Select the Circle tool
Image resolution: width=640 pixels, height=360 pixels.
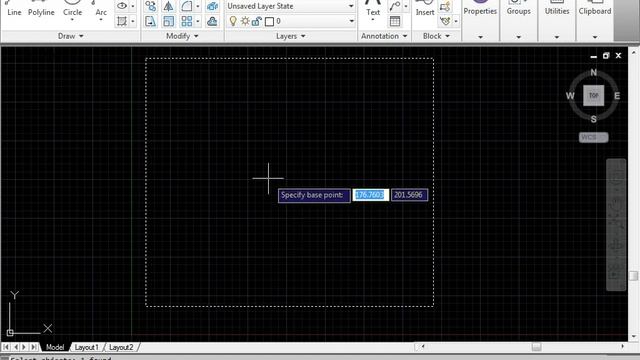pyautogui.click(x=72, y=8)
